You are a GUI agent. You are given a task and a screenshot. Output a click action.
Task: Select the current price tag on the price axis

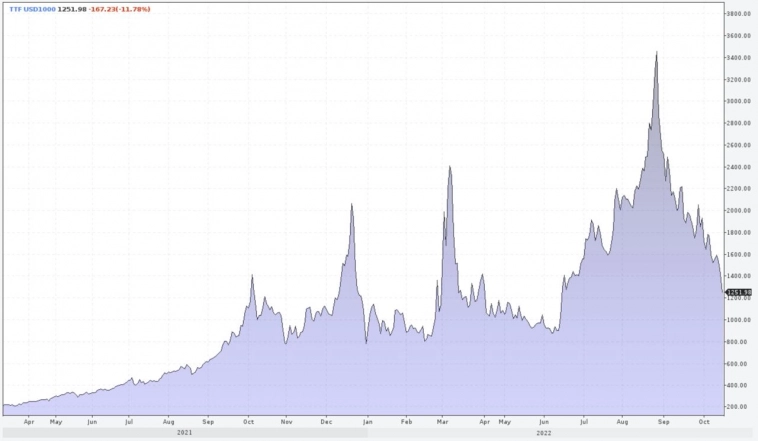click(737, 292)
